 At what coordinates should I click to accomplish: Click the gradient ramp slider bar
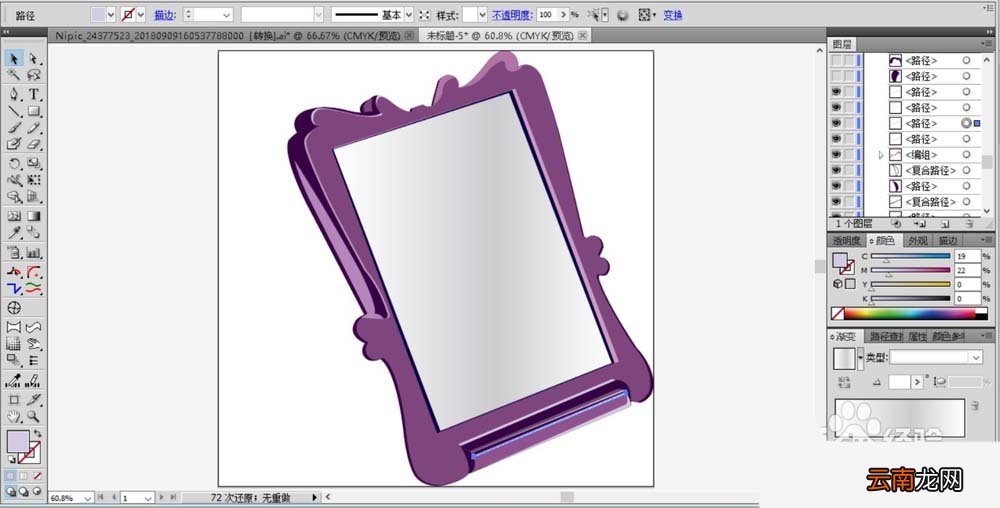click(899, 417)
